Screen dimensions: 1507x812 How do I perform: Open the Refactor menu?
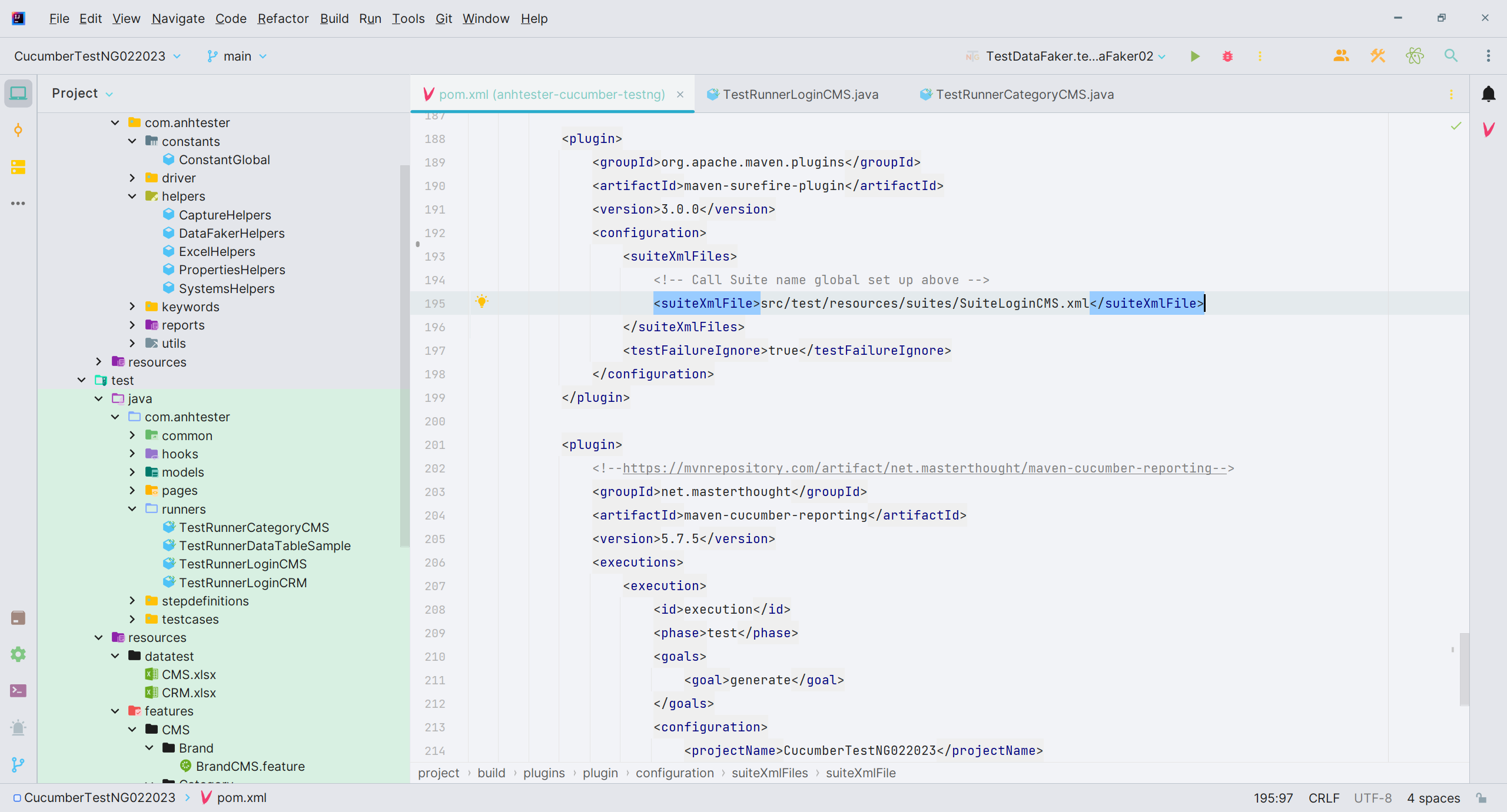(x=283, y=18)
